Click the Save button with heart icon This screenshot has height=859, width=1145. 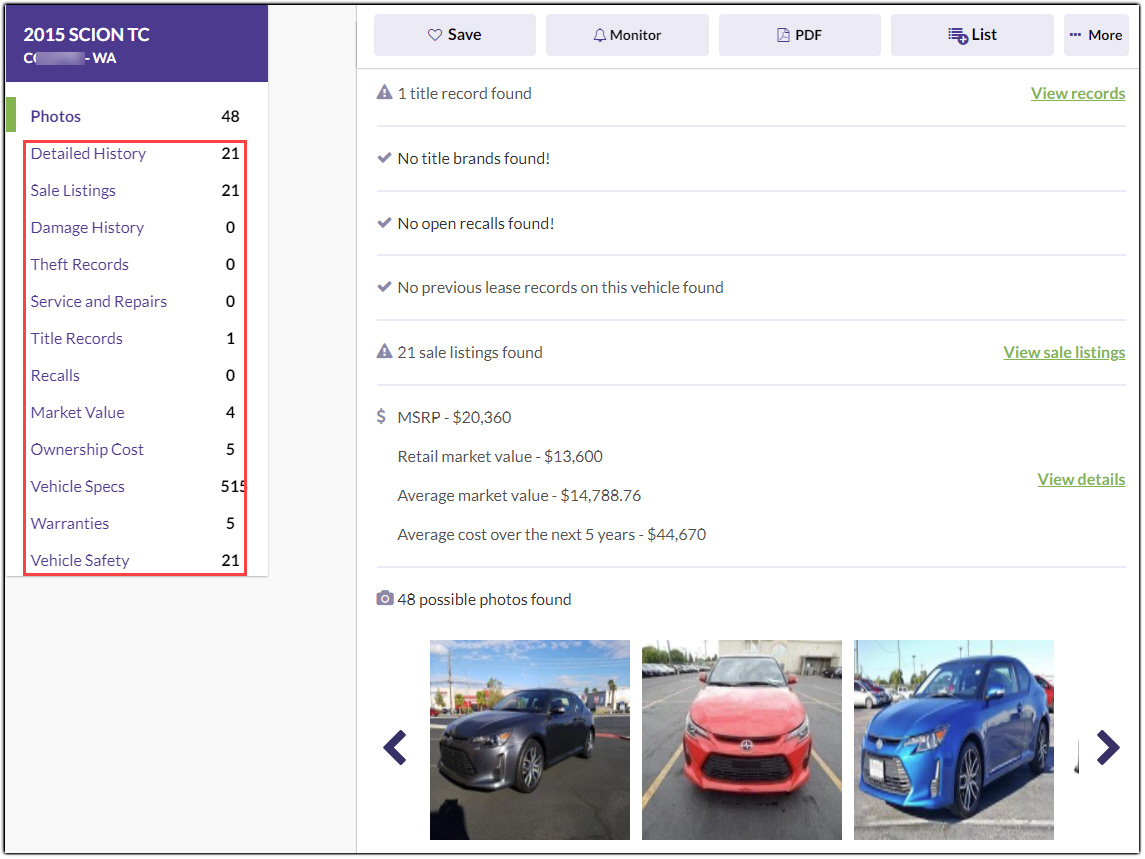454,35
